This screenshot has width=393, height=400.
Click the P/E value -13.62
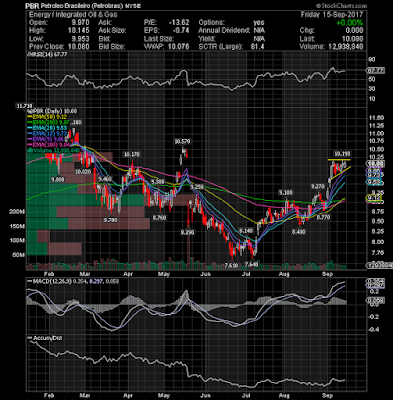point(179,23)
